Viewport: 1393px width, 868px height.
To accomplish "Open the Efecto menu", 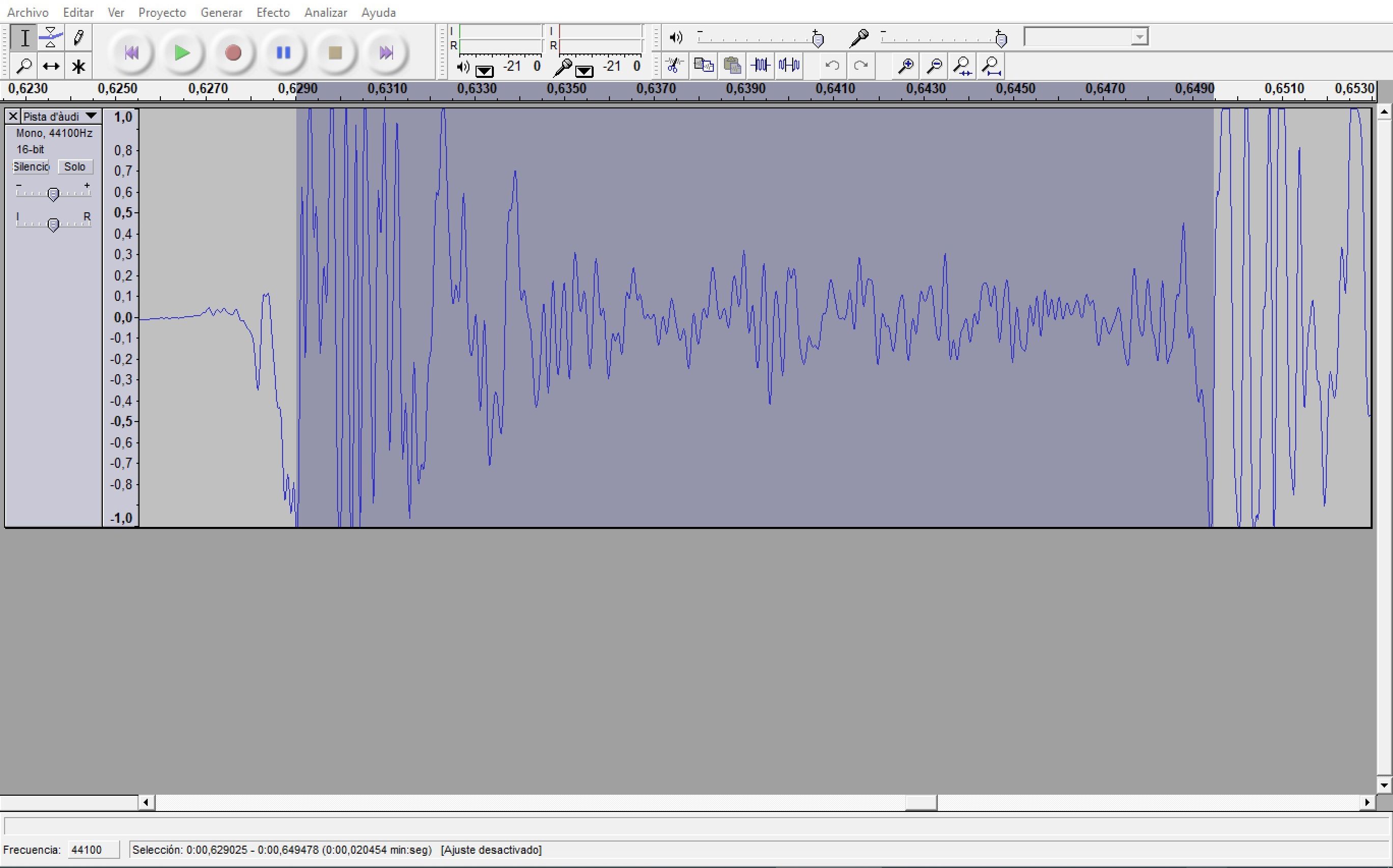I will click(x=272, y=12).
